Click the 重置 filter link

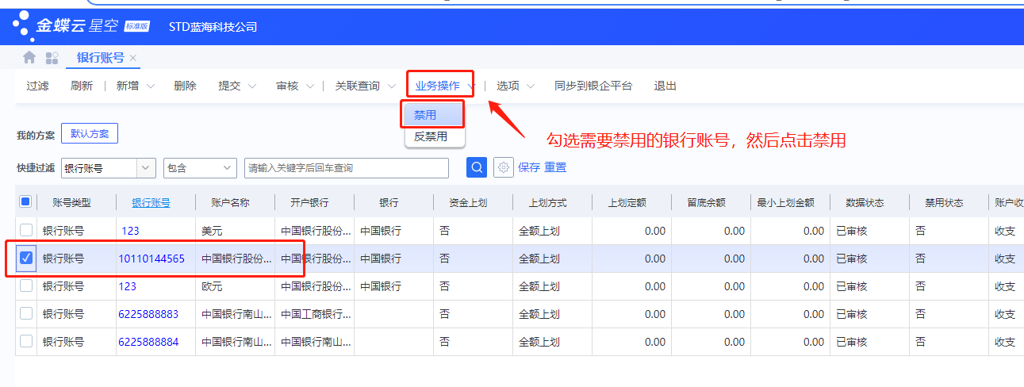[556, 168]
